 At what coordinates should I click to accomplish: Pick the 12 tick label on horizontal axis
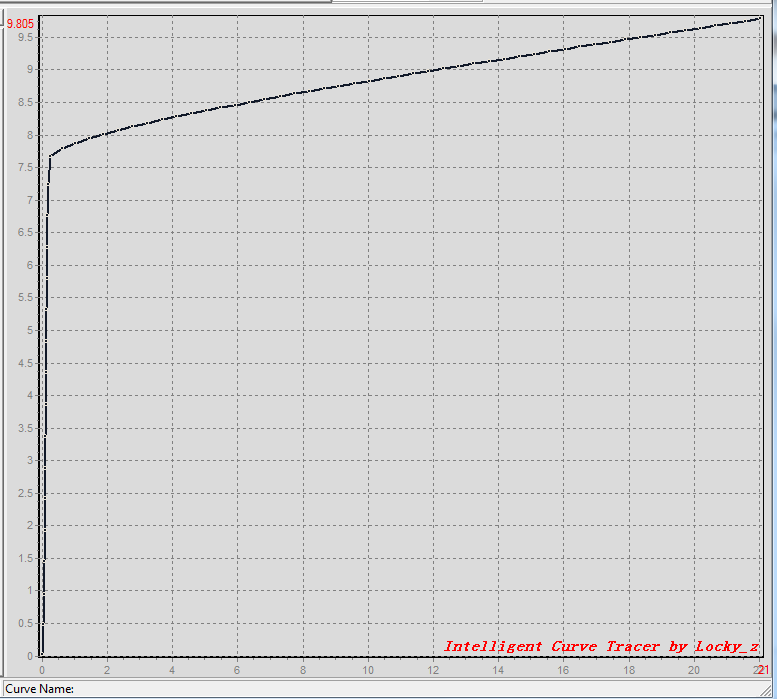point(433,670)
